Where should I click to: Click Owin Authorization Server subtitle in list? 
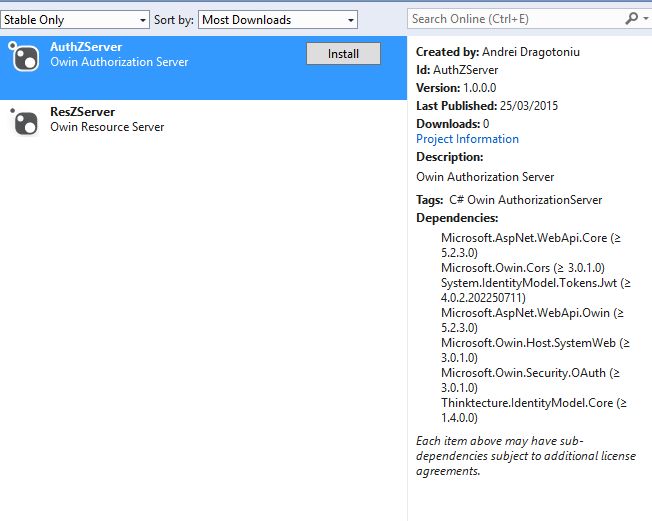click(119, 62)
